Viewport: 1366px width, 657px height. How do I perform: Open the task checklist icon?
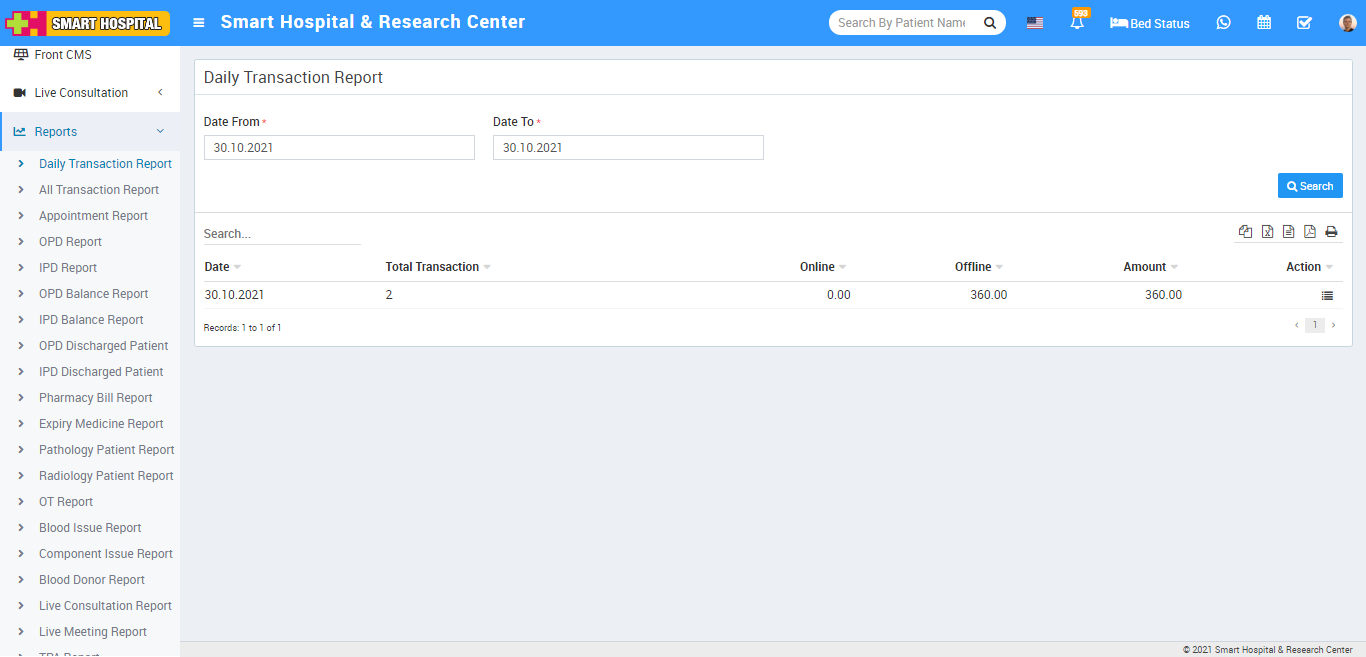tap(1304, 23)
